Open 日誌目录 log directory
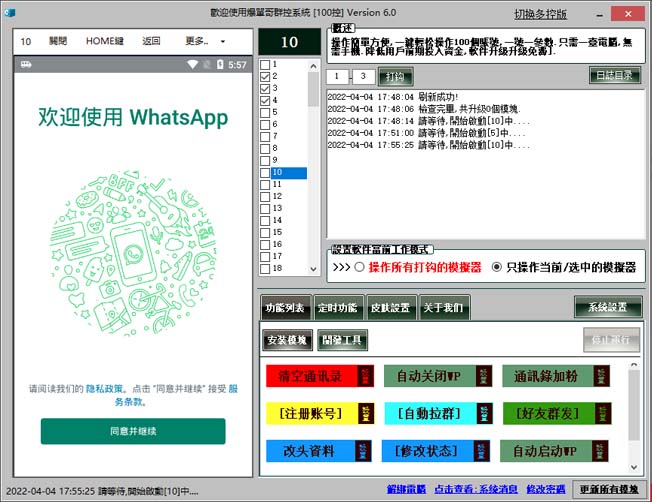This screenshot has width=652, height=502. tap(615, 75)
